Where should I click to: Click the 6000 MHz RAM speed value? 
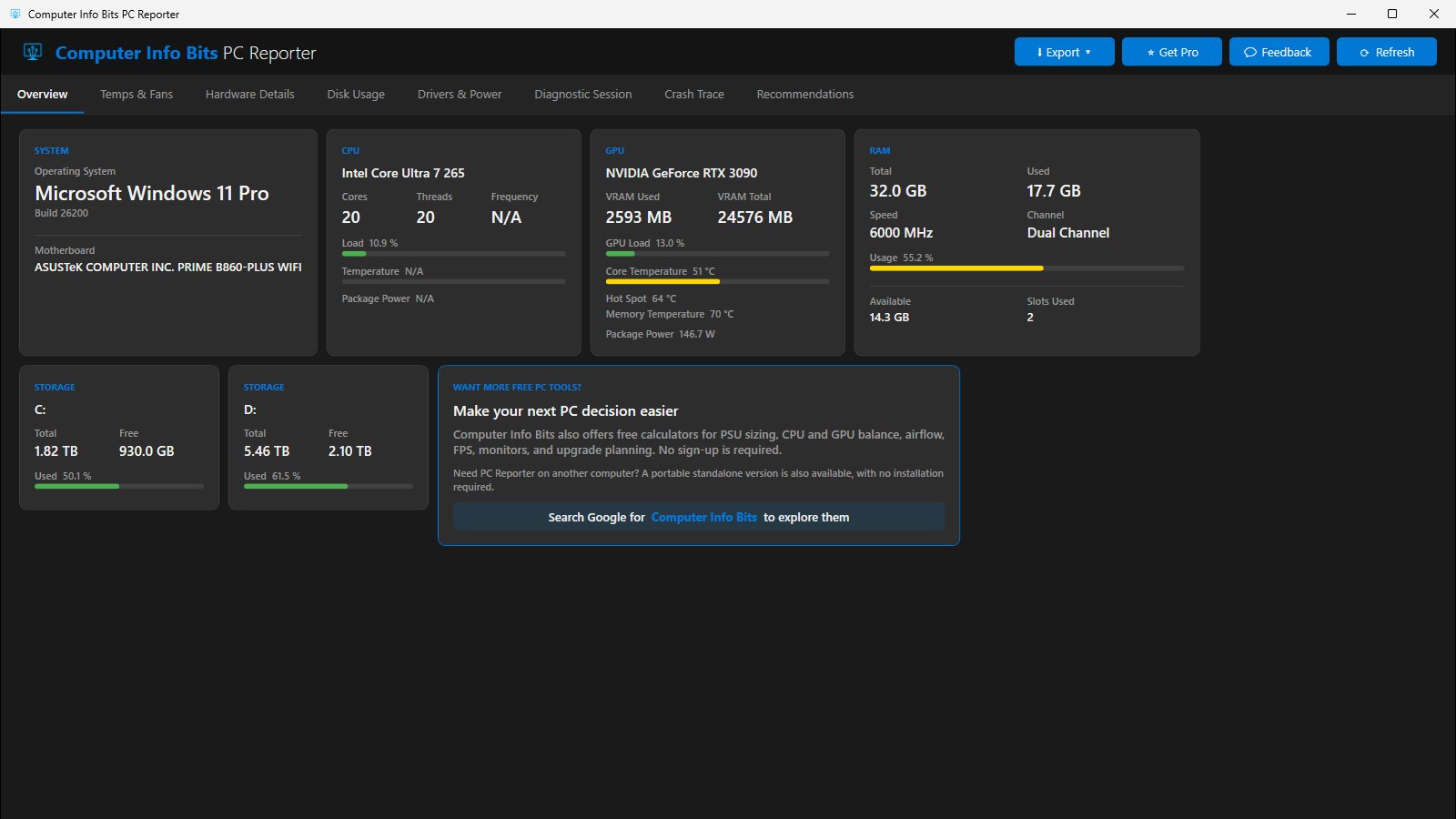901,233
